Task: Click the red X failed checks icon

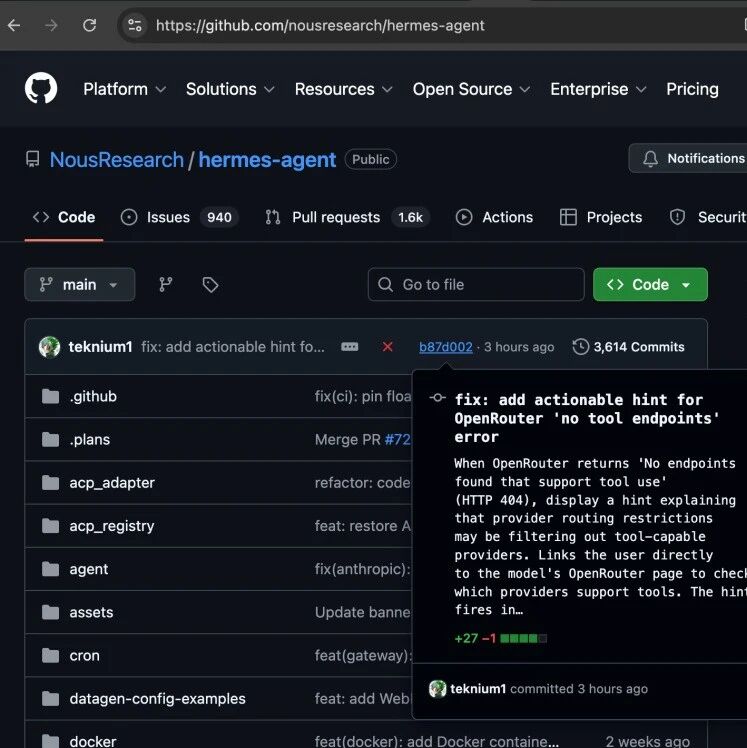Action: pos(387,347)
